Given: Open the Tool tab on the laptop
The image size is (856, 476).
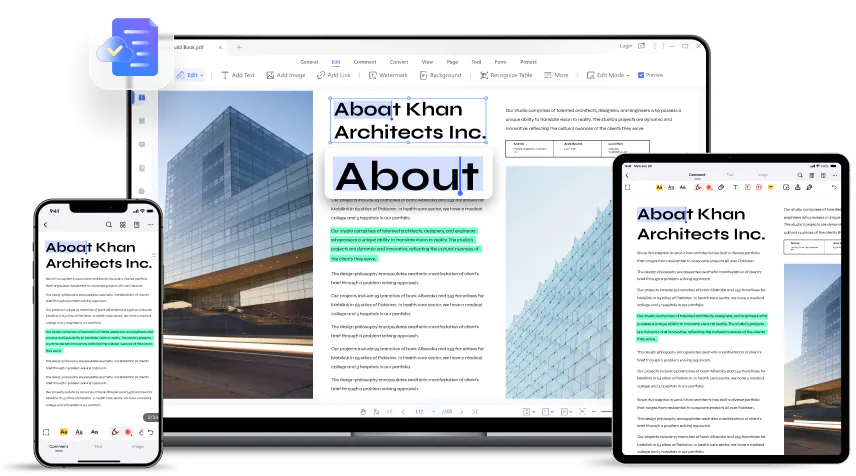Looking at the screenshot, I should [476, 62].
